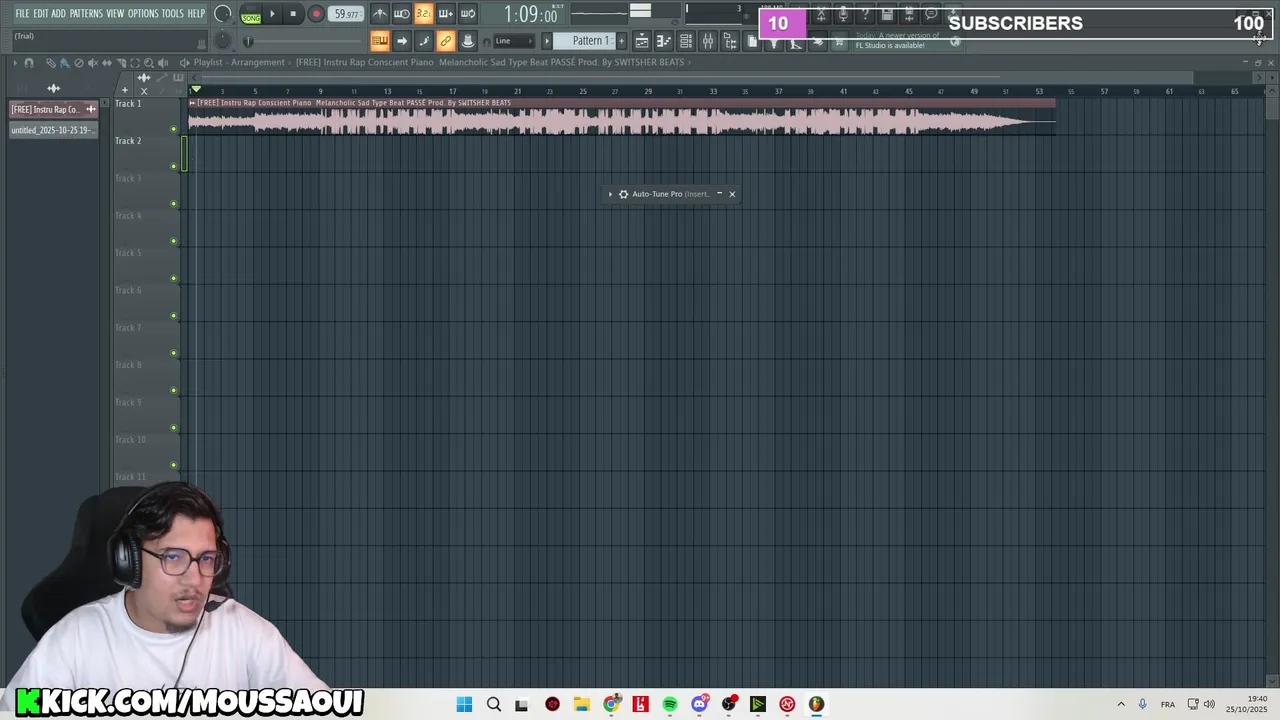Select the playlist Playback speaker tool
The width and height of the screenshot is (1280, 720).
[x=163, y=62]
